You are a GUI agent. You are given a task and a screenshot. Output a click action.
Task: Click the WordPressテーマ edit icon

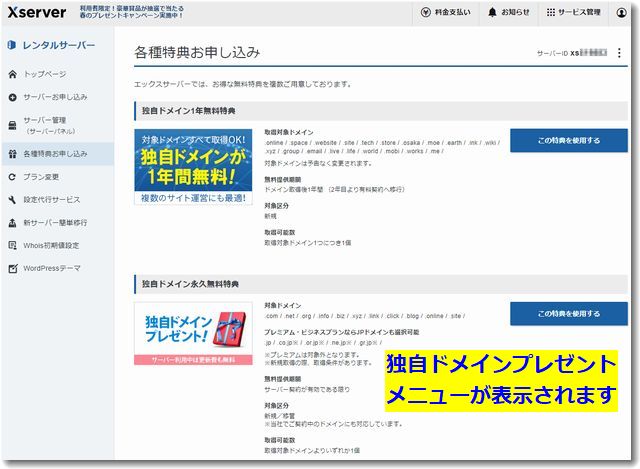[x=12, y=268]
